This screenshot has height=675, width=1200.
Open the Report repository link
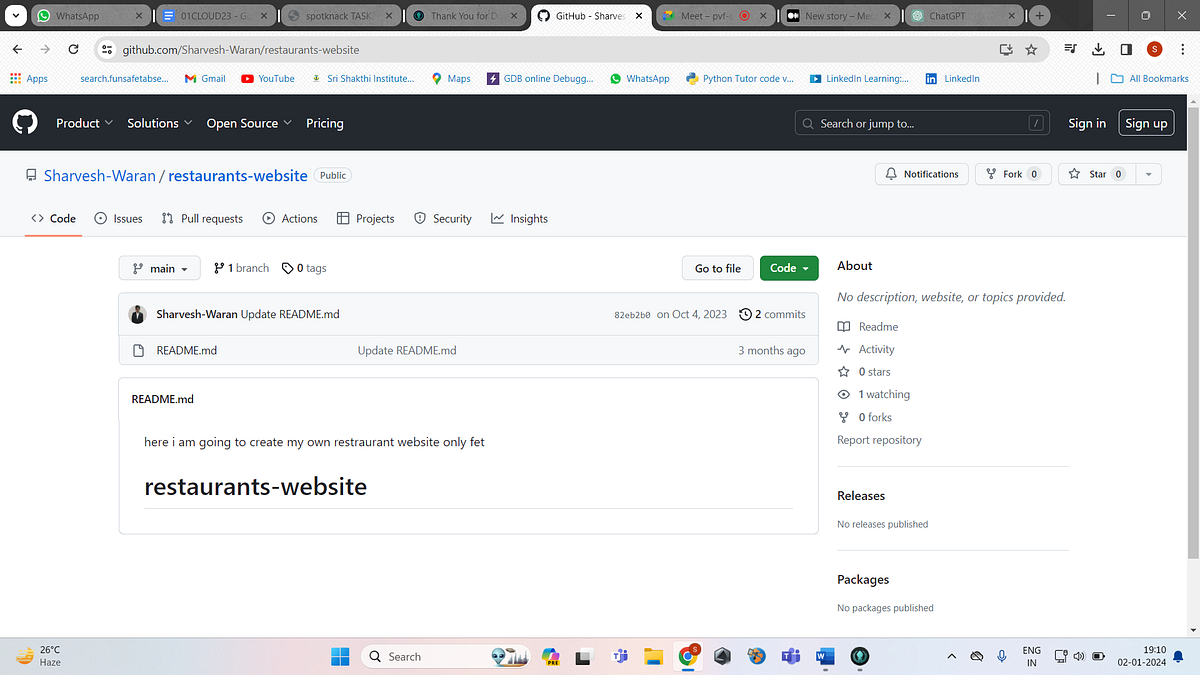click(879, 439)
